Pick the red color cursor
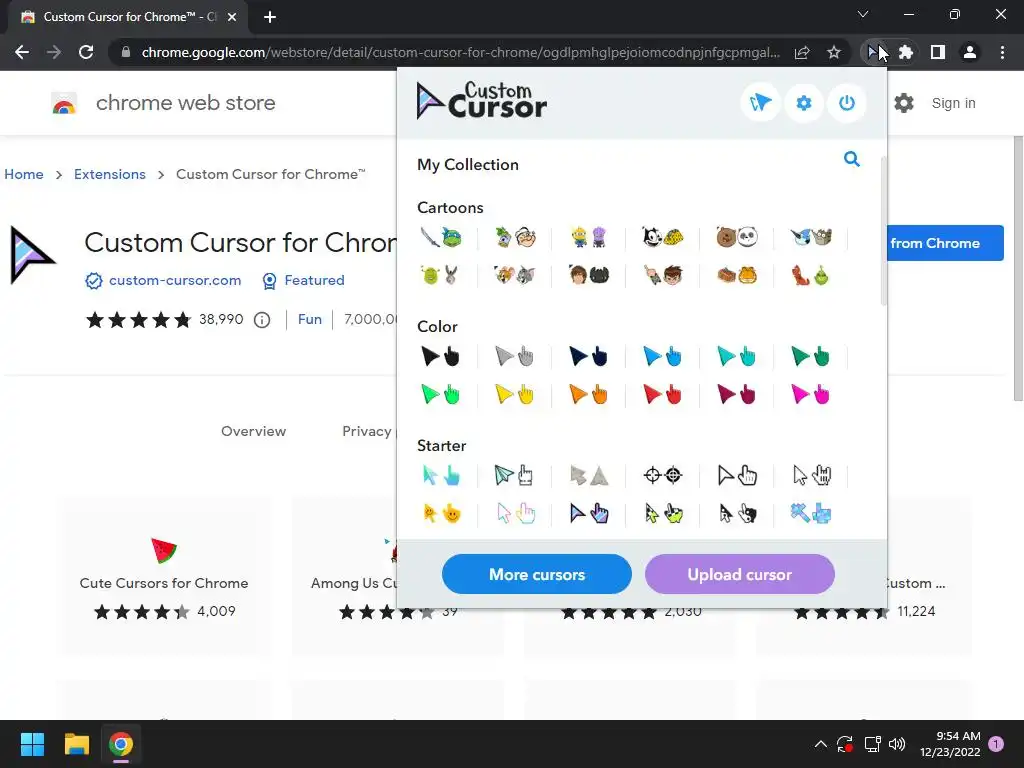 point(663,394)
